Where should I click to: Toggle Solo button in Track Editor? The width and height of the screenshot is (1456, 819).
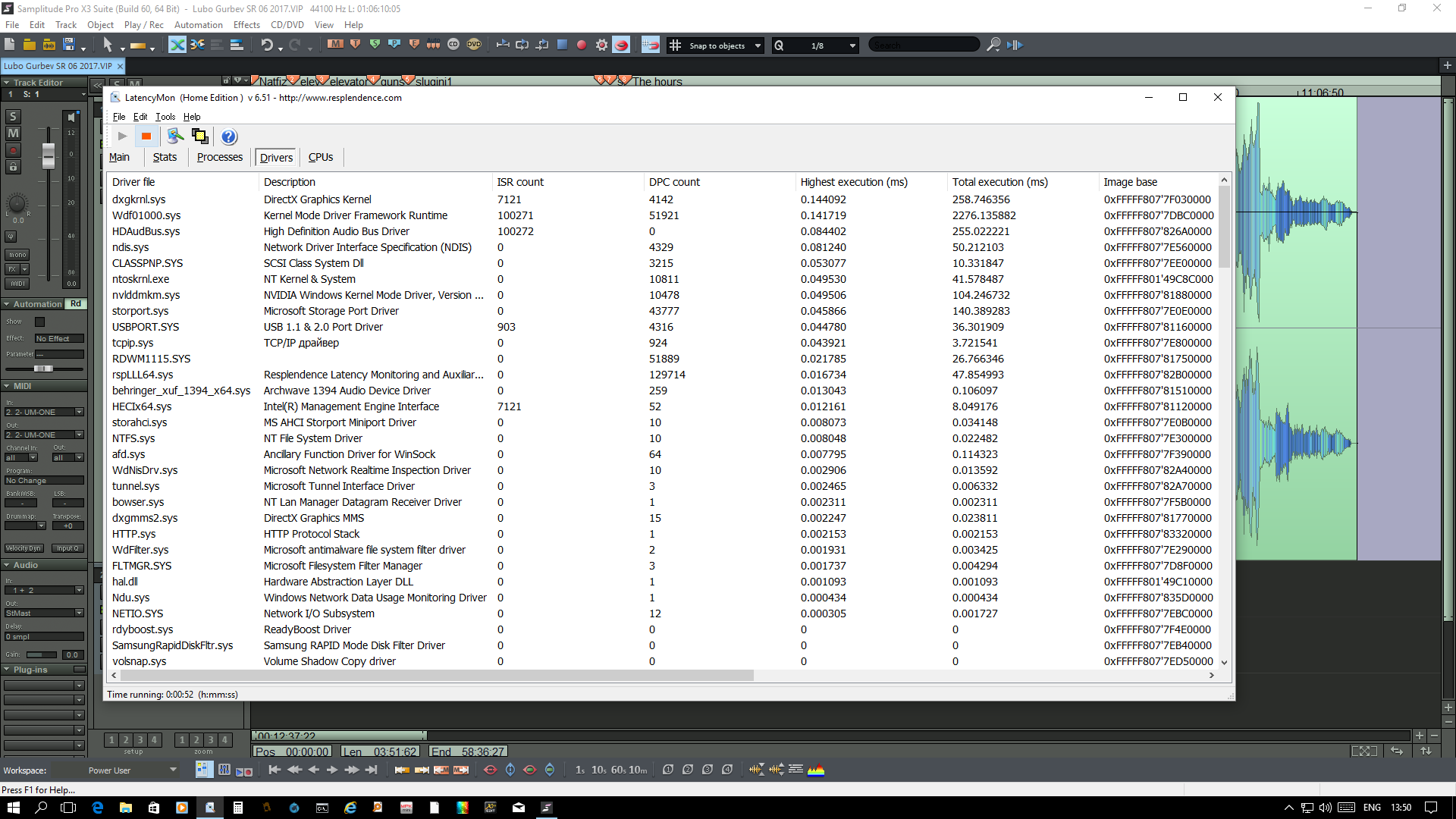[x=13, y=116]
